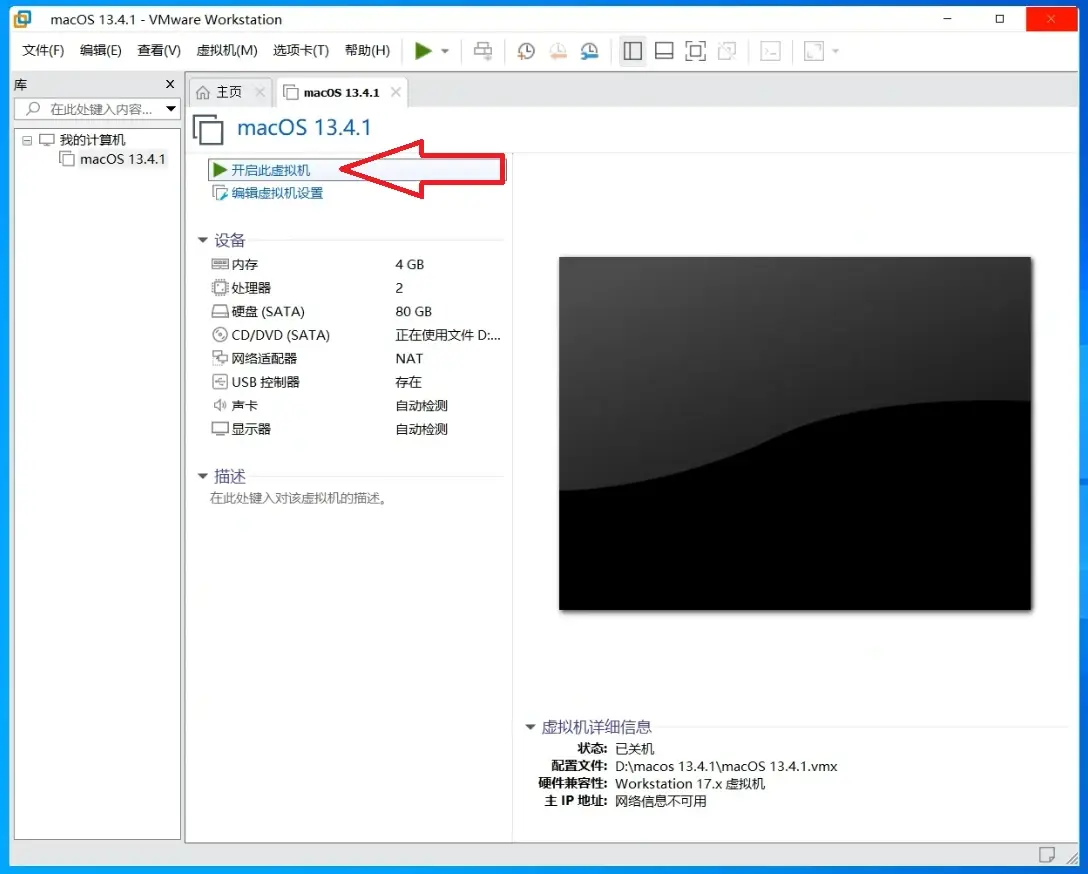Open the 帮助(H) menu
This screenshot has width=1088, height=874.
[x=367, y=51]
